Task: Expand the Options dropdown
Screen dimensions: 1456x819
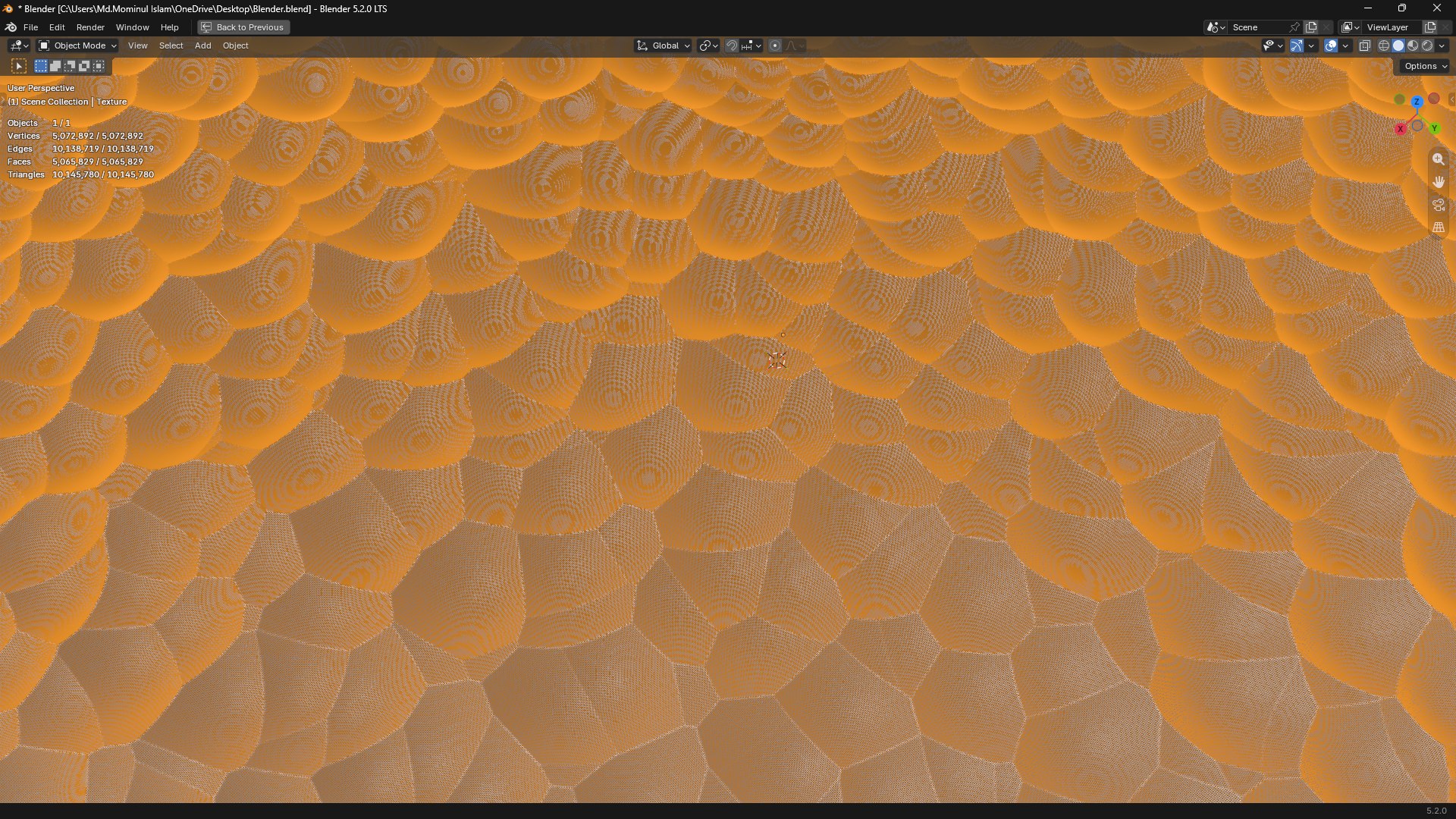Action: (1426, 67)
